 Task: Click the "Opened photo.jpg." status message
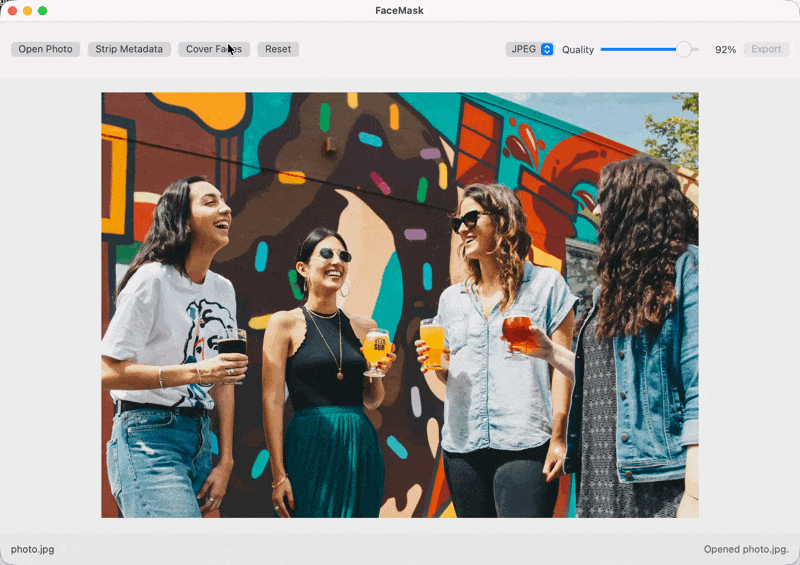[746, 549]
